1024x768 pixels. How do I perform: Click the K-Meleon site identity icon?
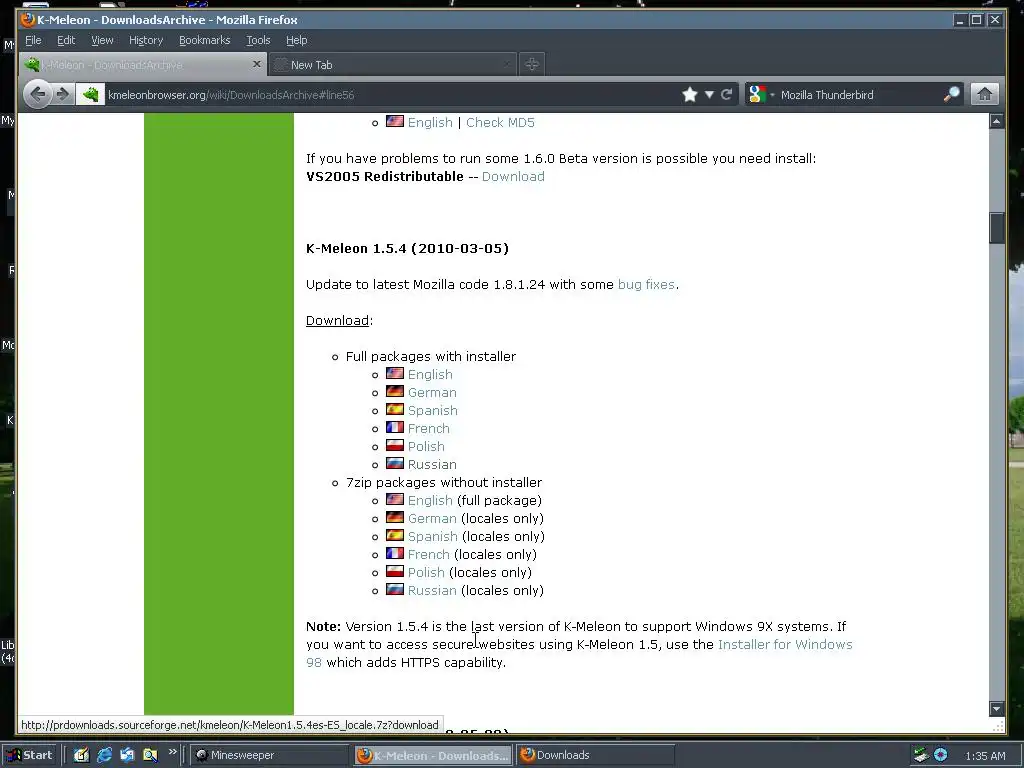[x=90, y=95]
